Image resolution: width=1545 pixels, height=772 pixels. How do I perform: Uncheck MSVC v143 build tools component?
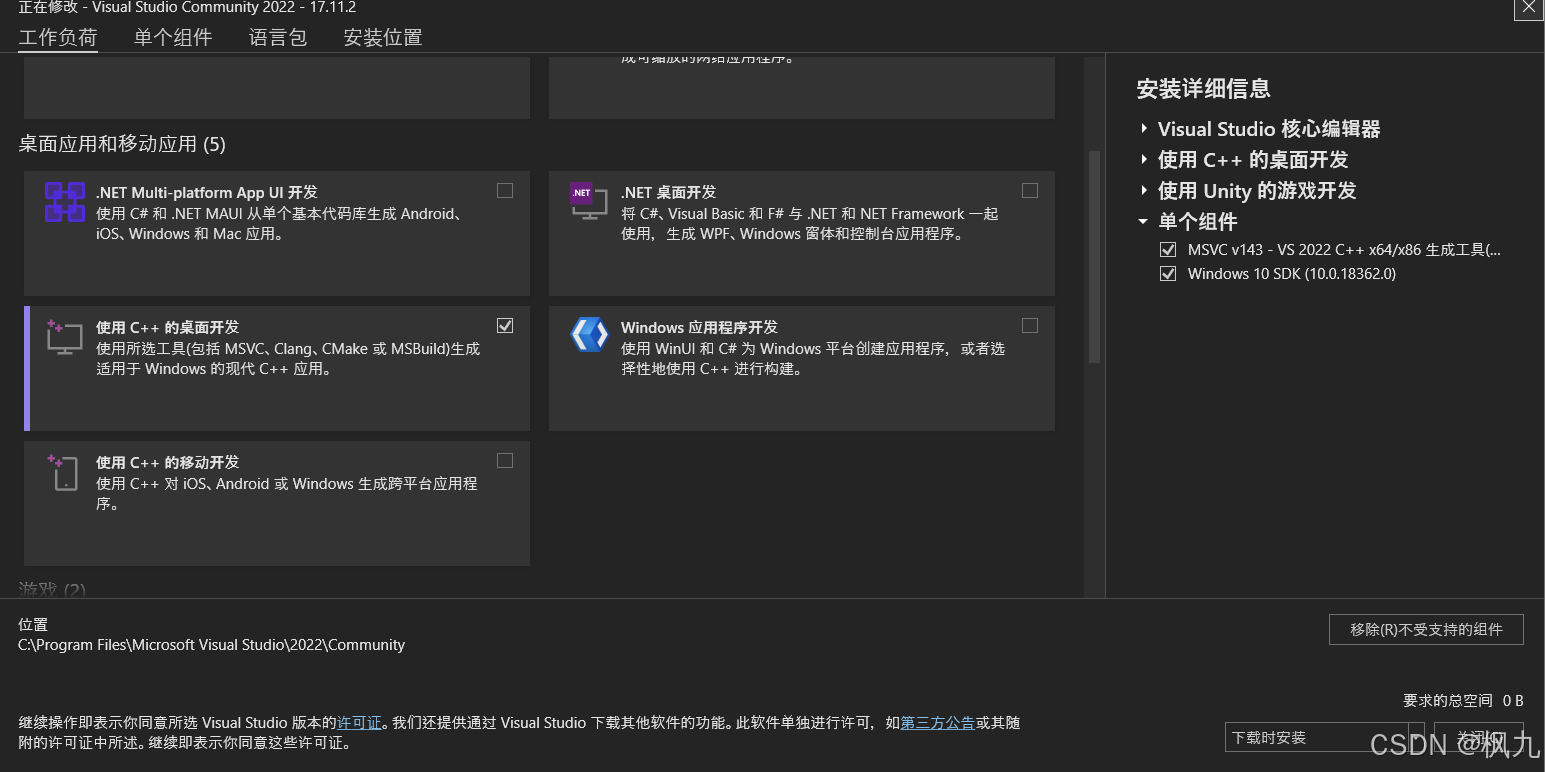[x=1167, y=249]
